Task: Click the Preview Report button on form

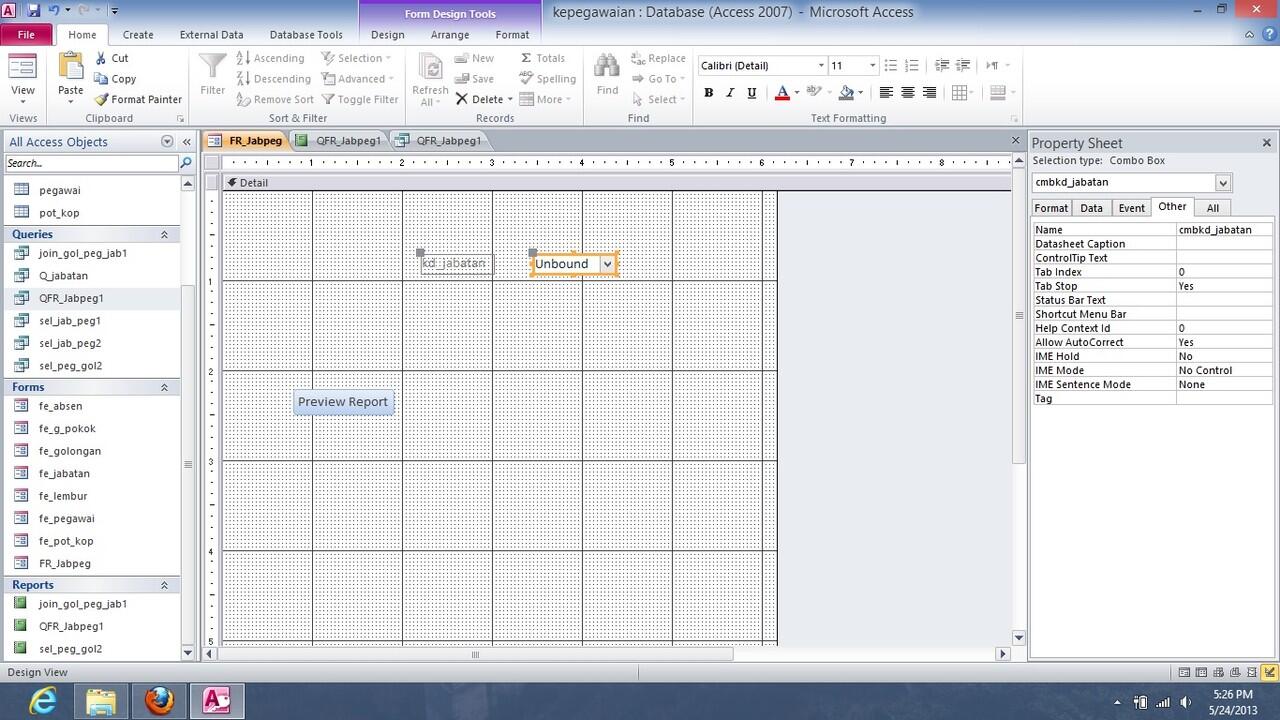Action: pyautogui.click(x=343, y=402)
